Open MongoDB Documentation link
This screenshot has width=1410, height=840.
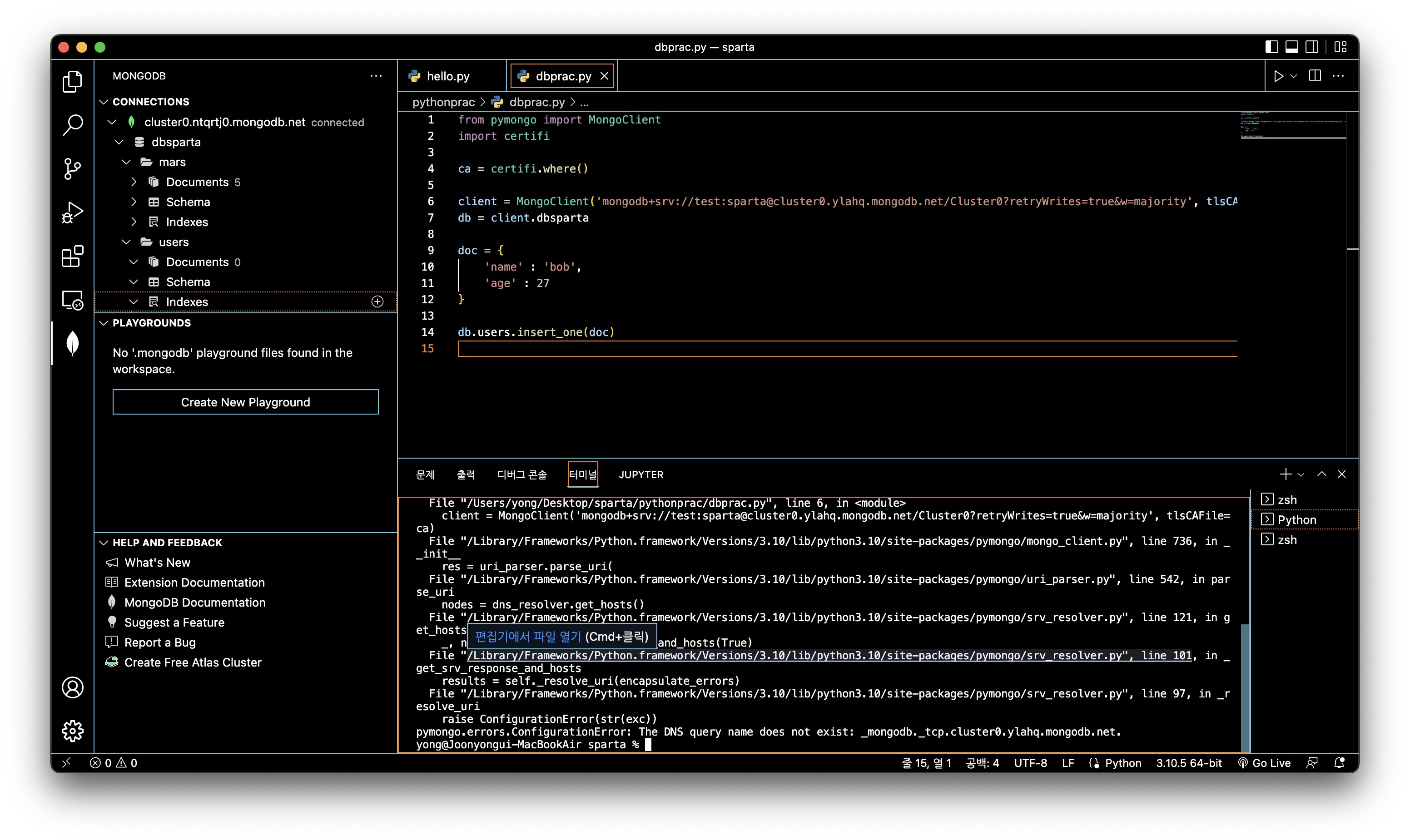pyautogui.click(x=195, y=602)
